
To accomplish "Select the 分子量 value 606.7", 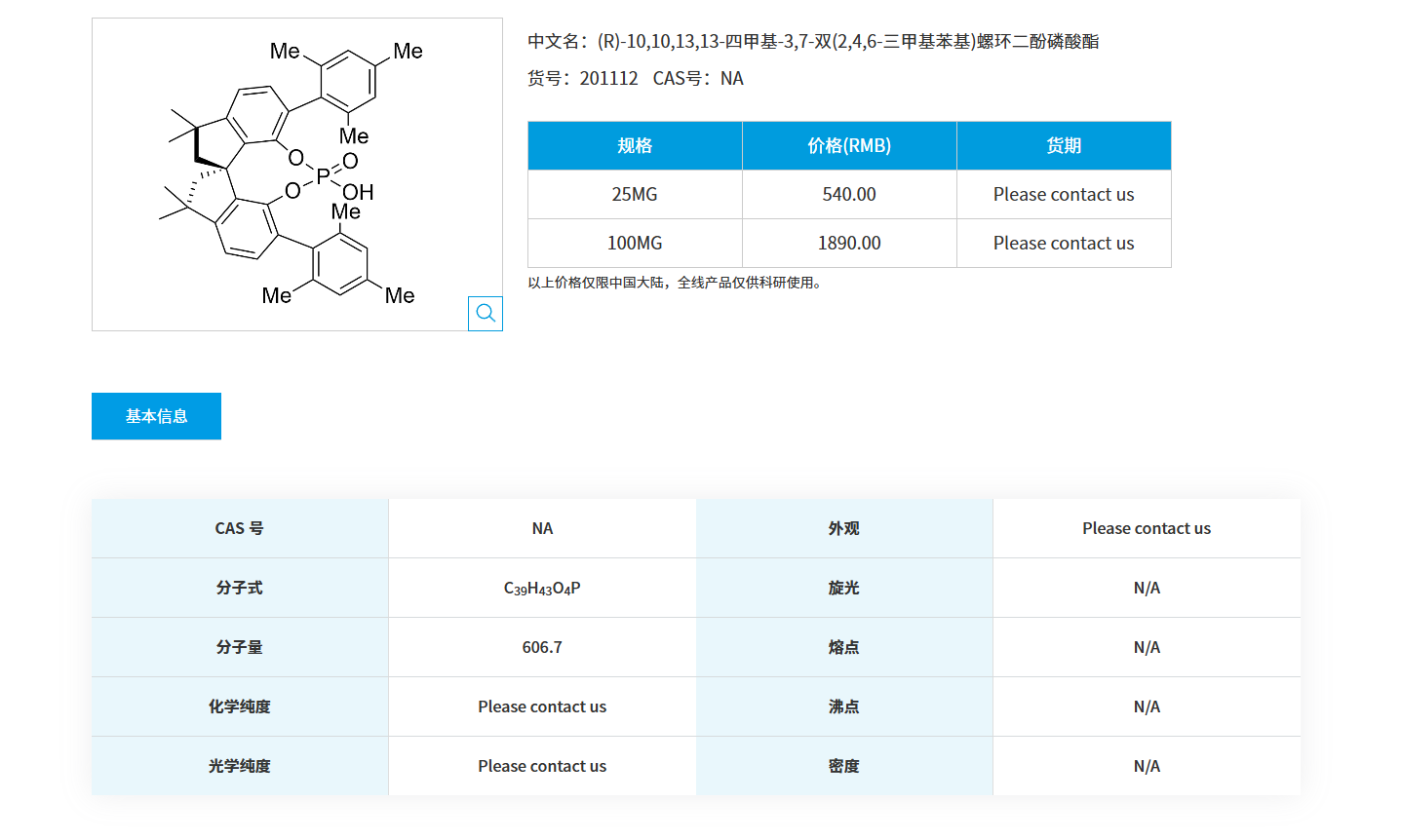I will point(542,646).
